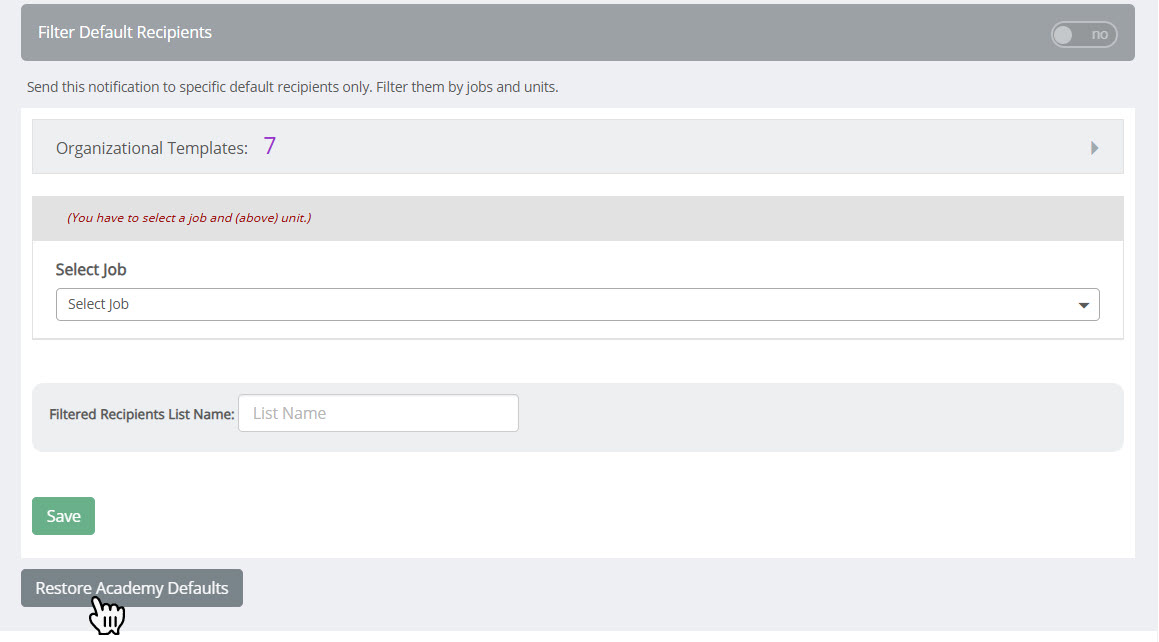Expand the Organizational Templates section arrow
The width and height of the screenshot is (1159, 642).
coord(1094,148)
